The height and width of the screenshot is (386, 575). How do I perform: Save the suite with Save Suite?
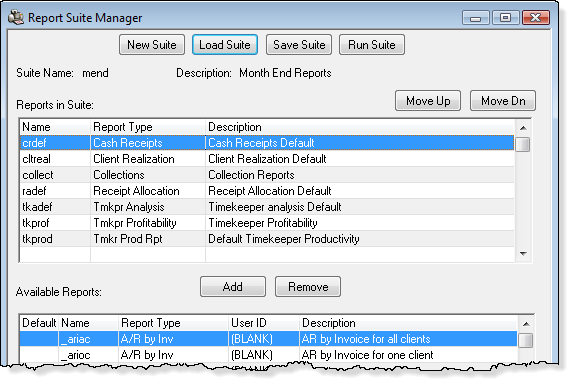(299, 45)
